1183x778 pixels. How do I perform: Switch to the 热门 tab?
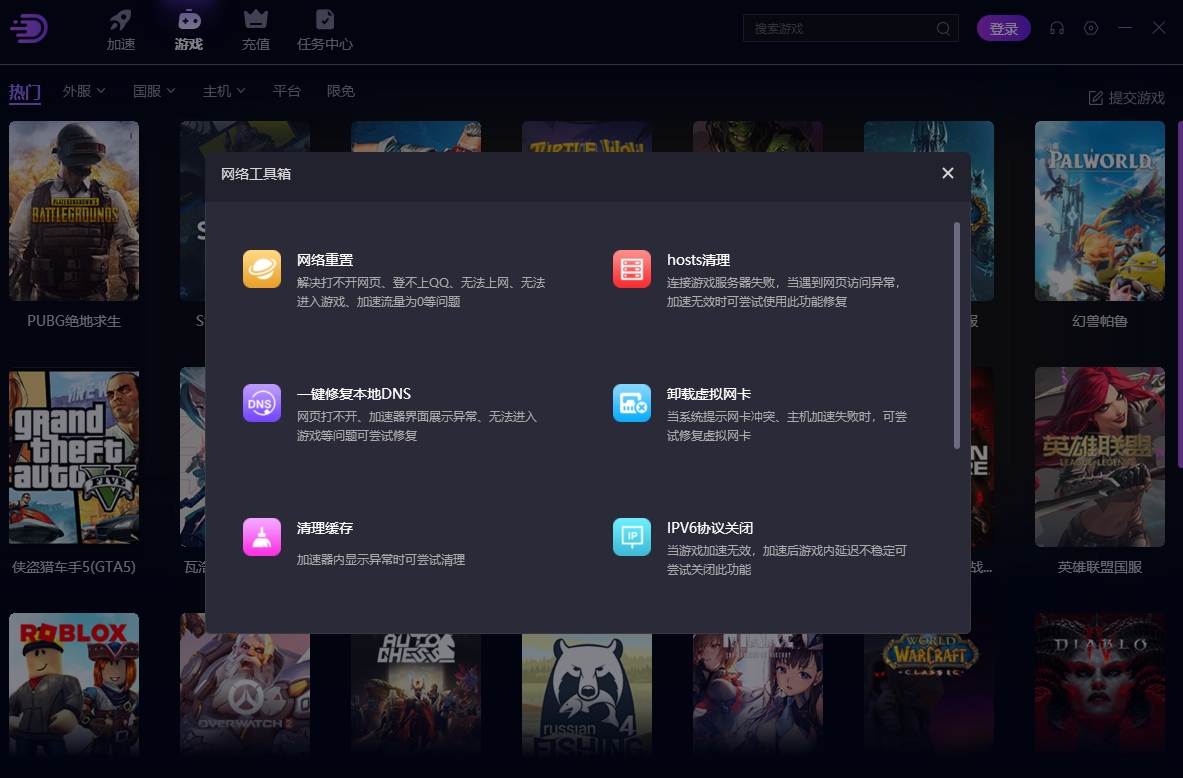[25, 92]
